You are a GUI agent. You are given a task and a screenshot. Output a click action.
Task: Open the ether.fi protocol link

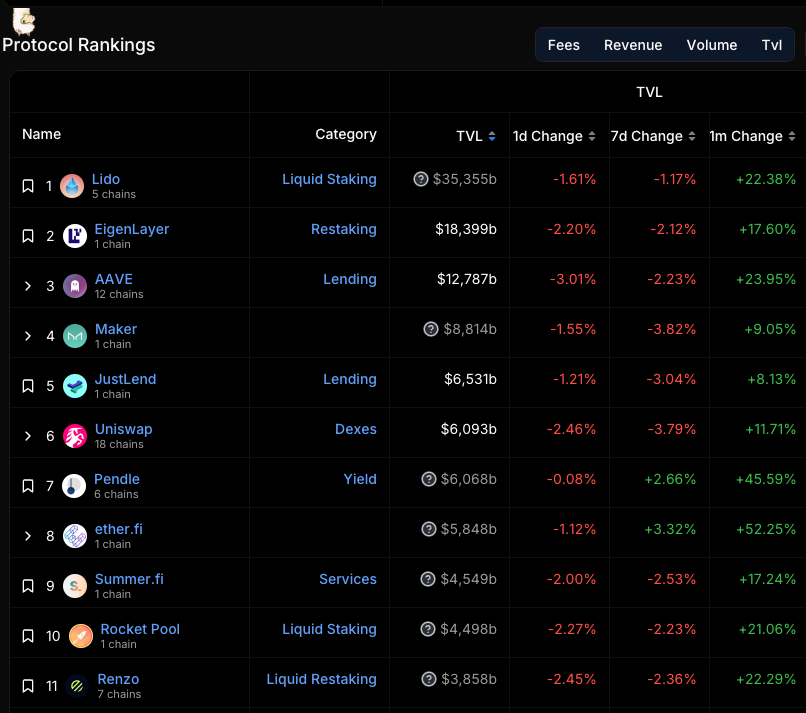click(x=119, y=529)
